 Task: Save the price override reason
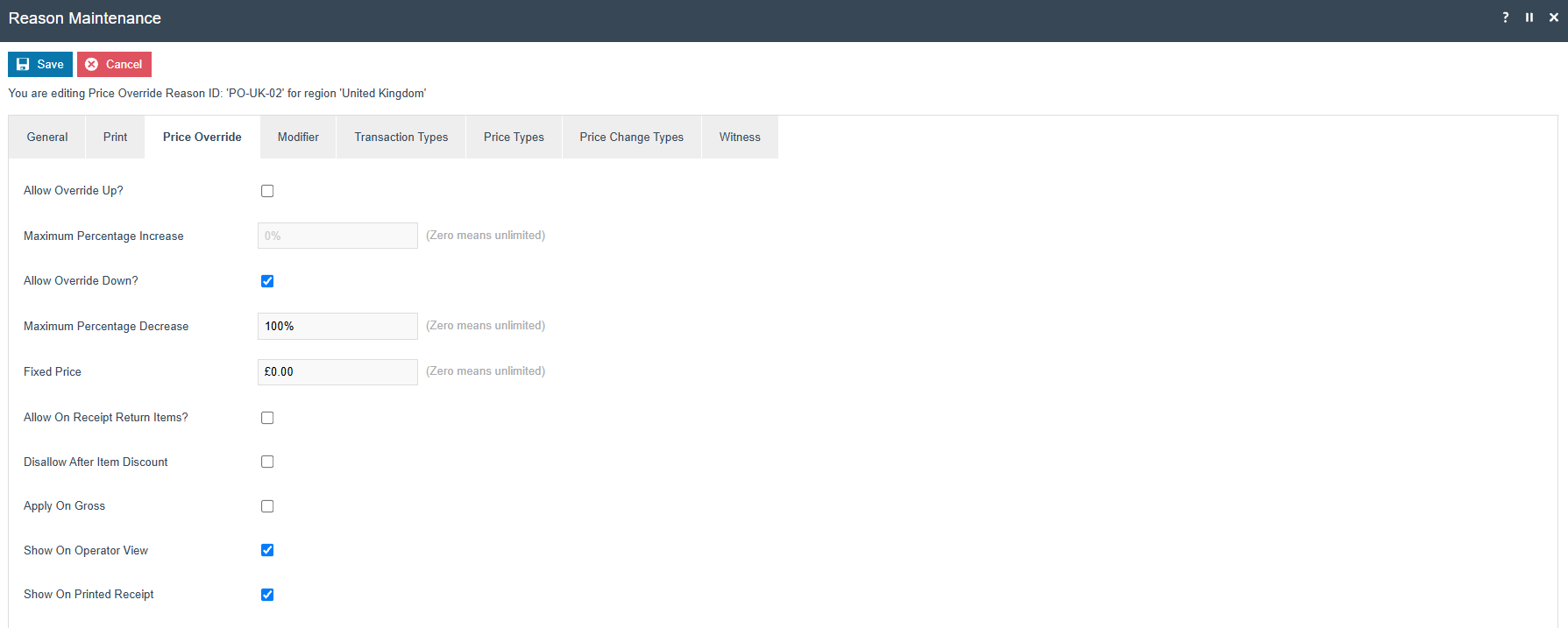coord(40,64)
